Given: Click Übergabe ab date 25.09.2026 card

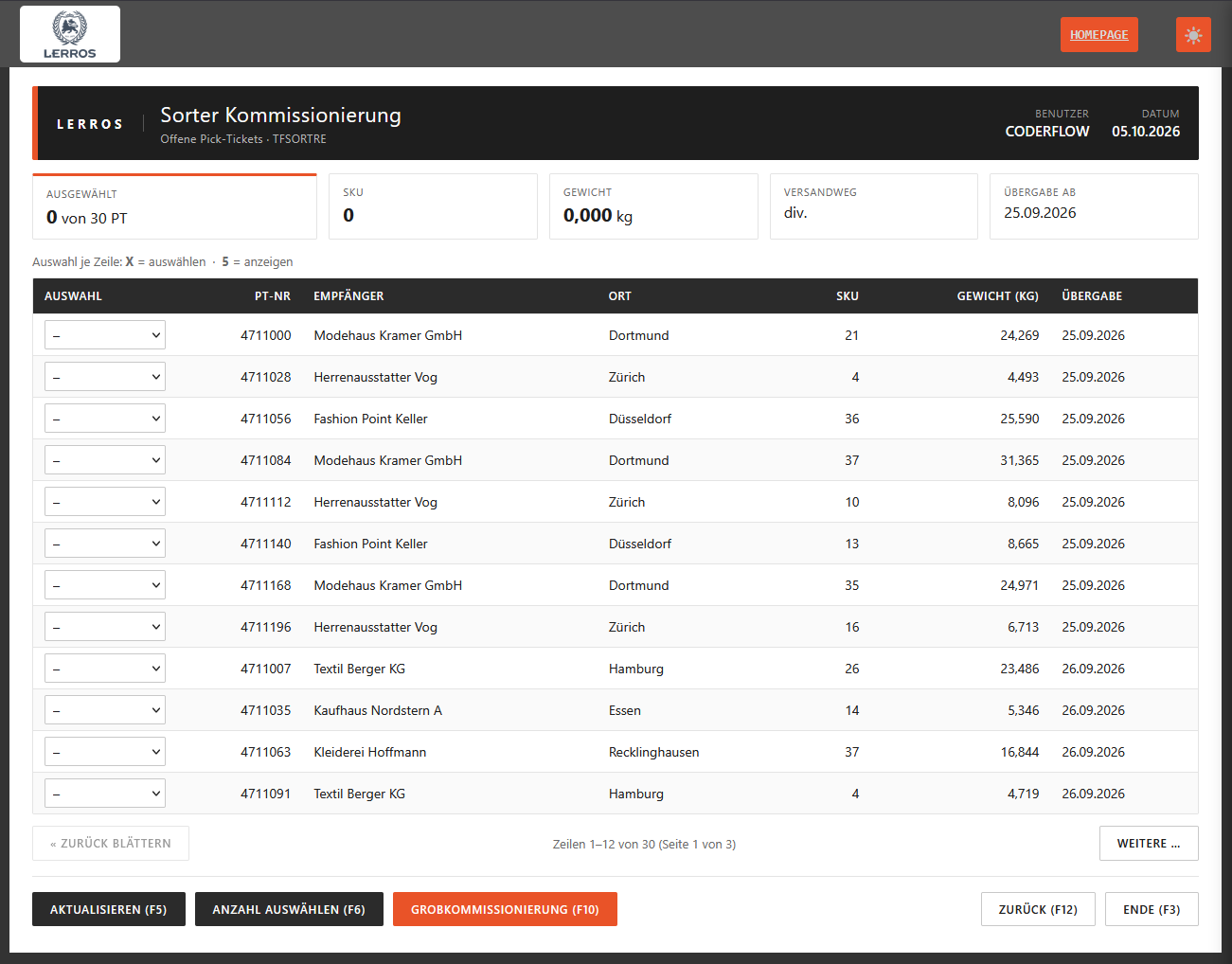Looking at the screenshot, I should click(x=1094, y=206).
